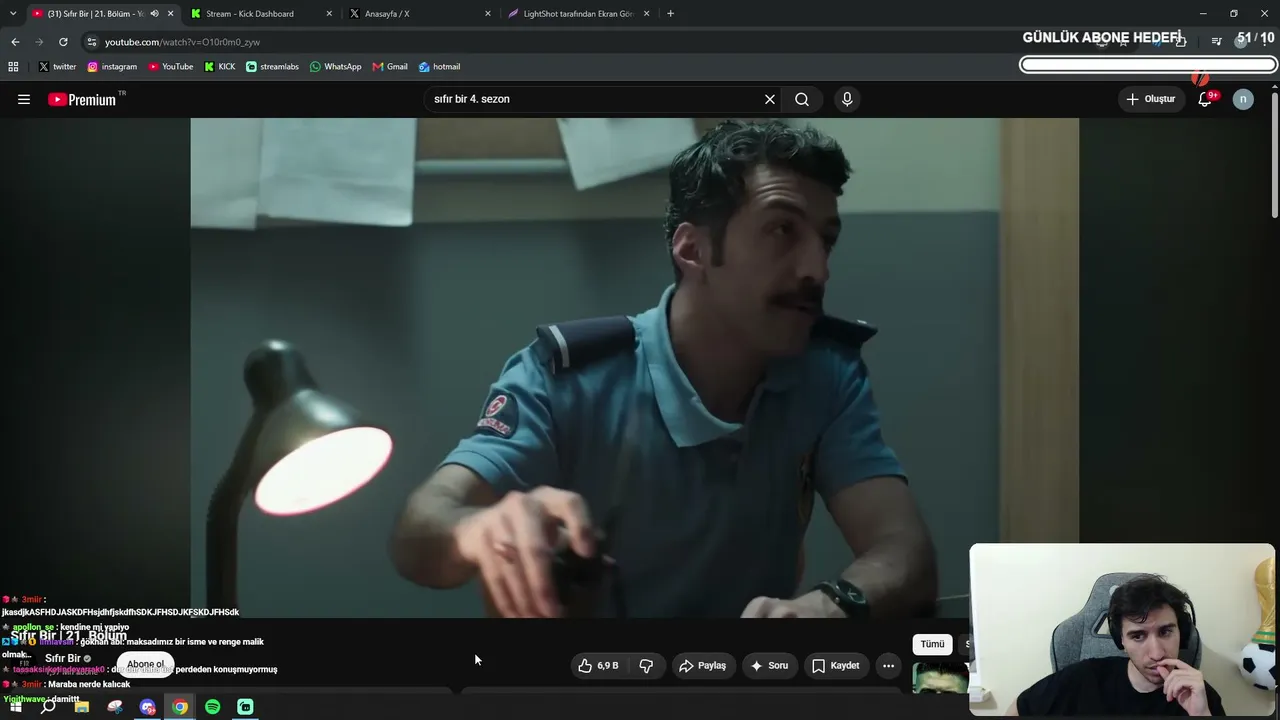This screenshot has height=720, width=1280.
Task: Go back in browser history
Action: (15, 42)
